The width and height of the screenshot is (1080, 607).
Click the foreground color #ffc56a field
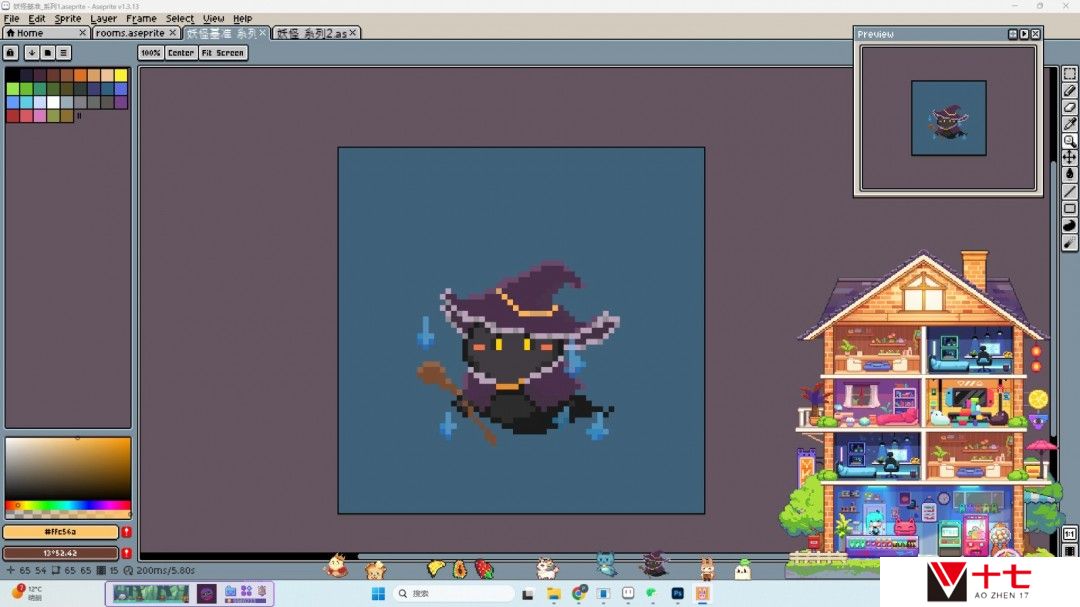click(60, 532)
